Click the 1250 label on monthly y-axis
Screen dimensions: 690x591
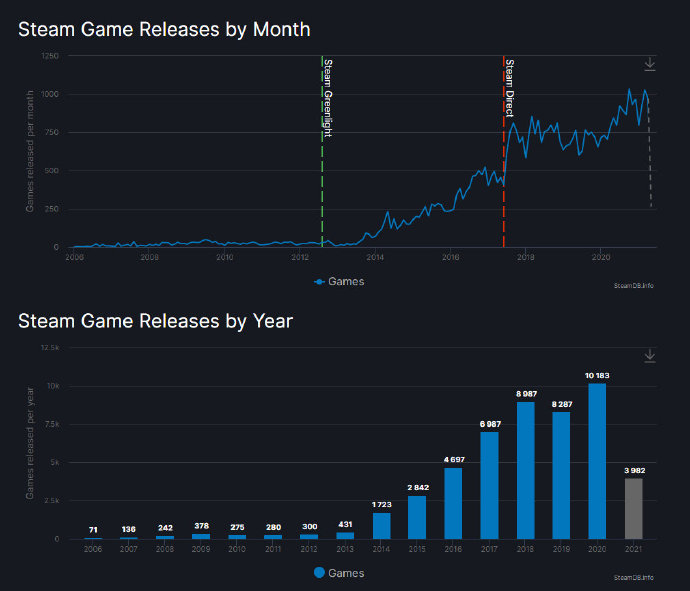pos(50,56)
